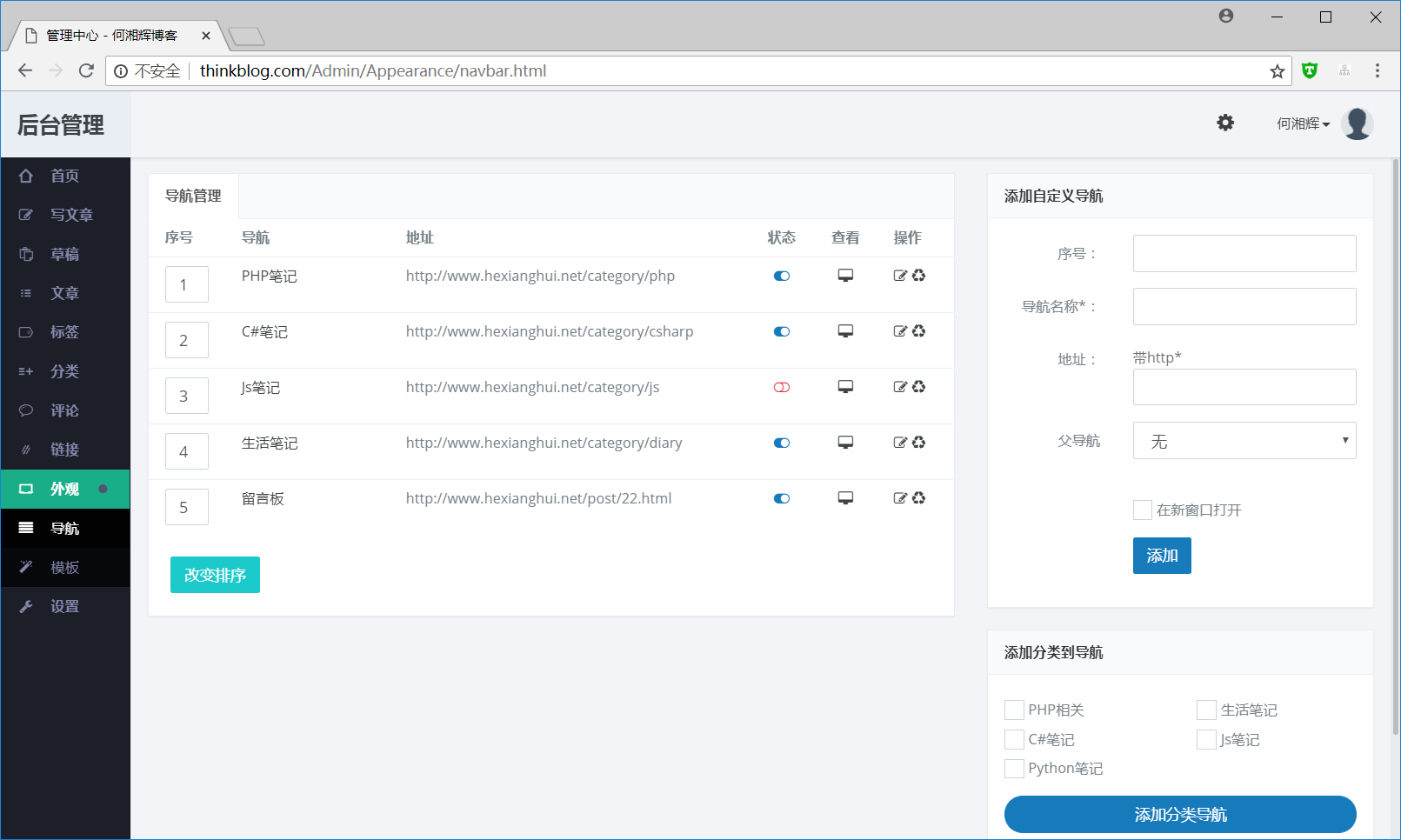Viewport: 1401px width, 840px height.
Task: Click the recycle icon for C#笔记 row
Action: pos(918,331)
